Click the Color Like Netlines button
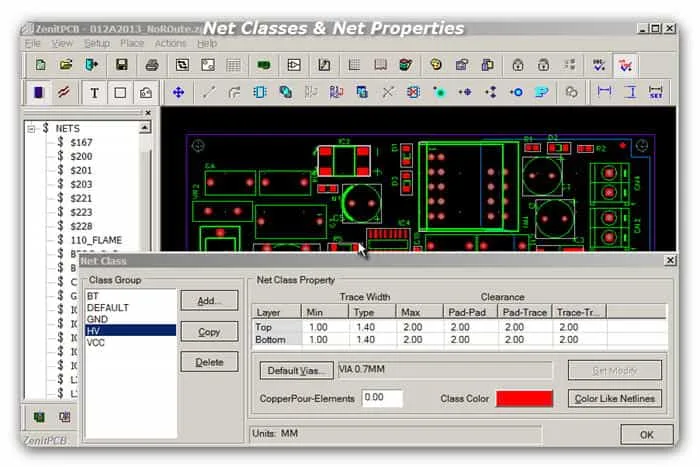This screenshot has height=467, width=700. point(615,399)
